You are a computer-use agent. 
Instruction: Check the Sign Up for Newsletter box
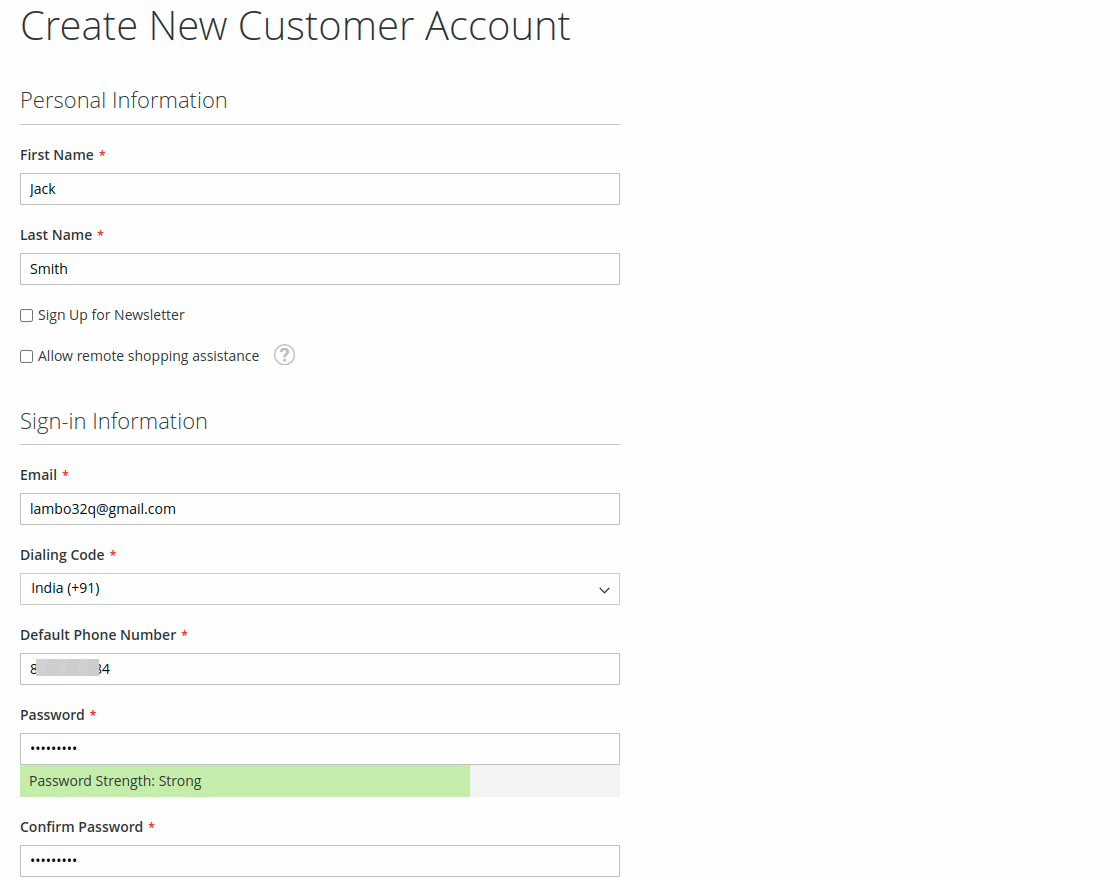[26, 314]
